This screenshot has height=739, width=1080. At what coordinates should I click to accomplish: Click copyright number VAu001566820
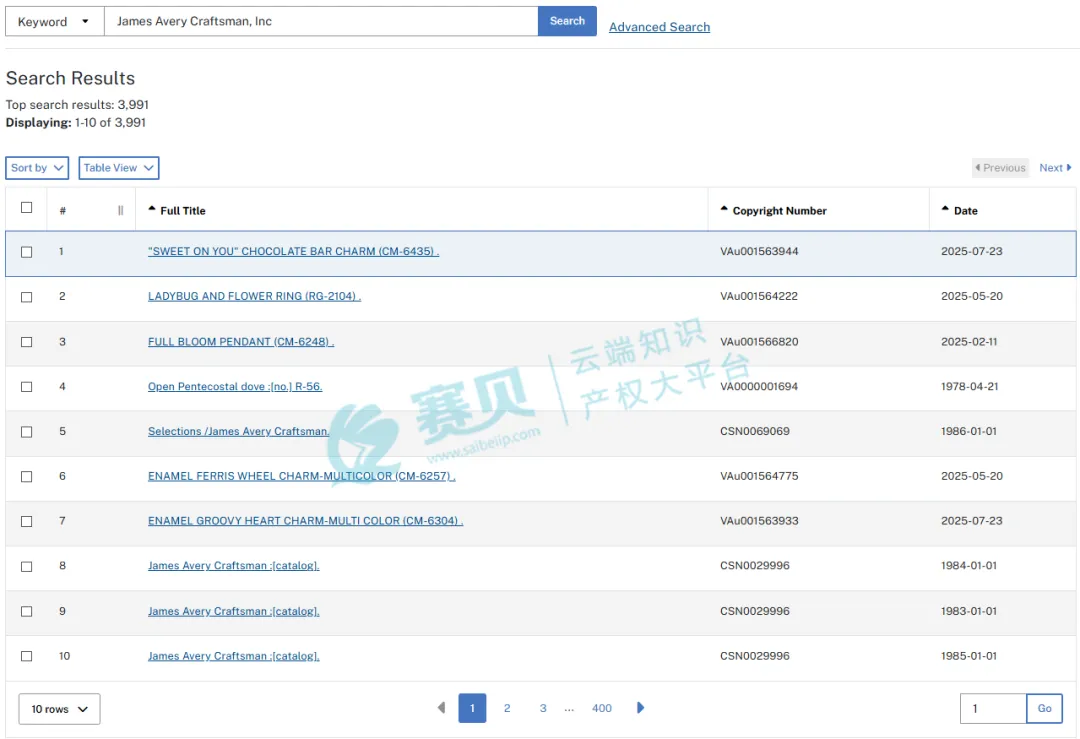coord(759,342)
